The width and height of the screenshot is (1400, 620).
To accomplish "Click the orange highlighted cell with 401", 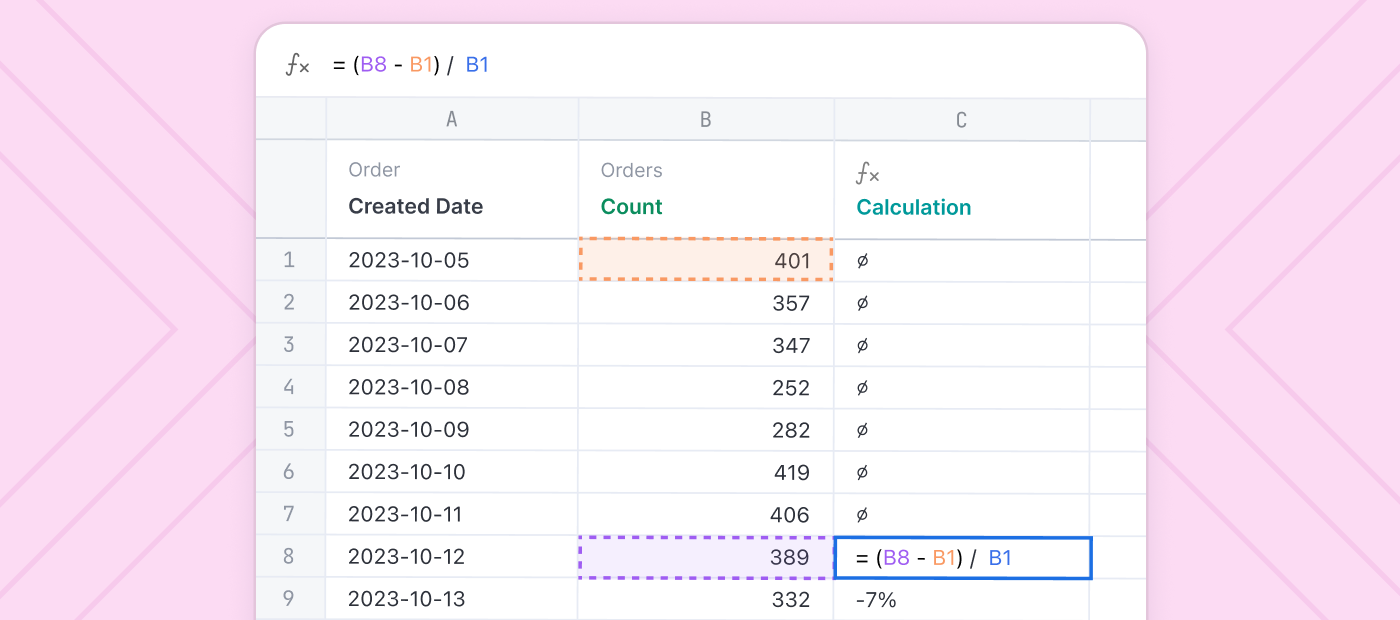I will tap(706, 260).
